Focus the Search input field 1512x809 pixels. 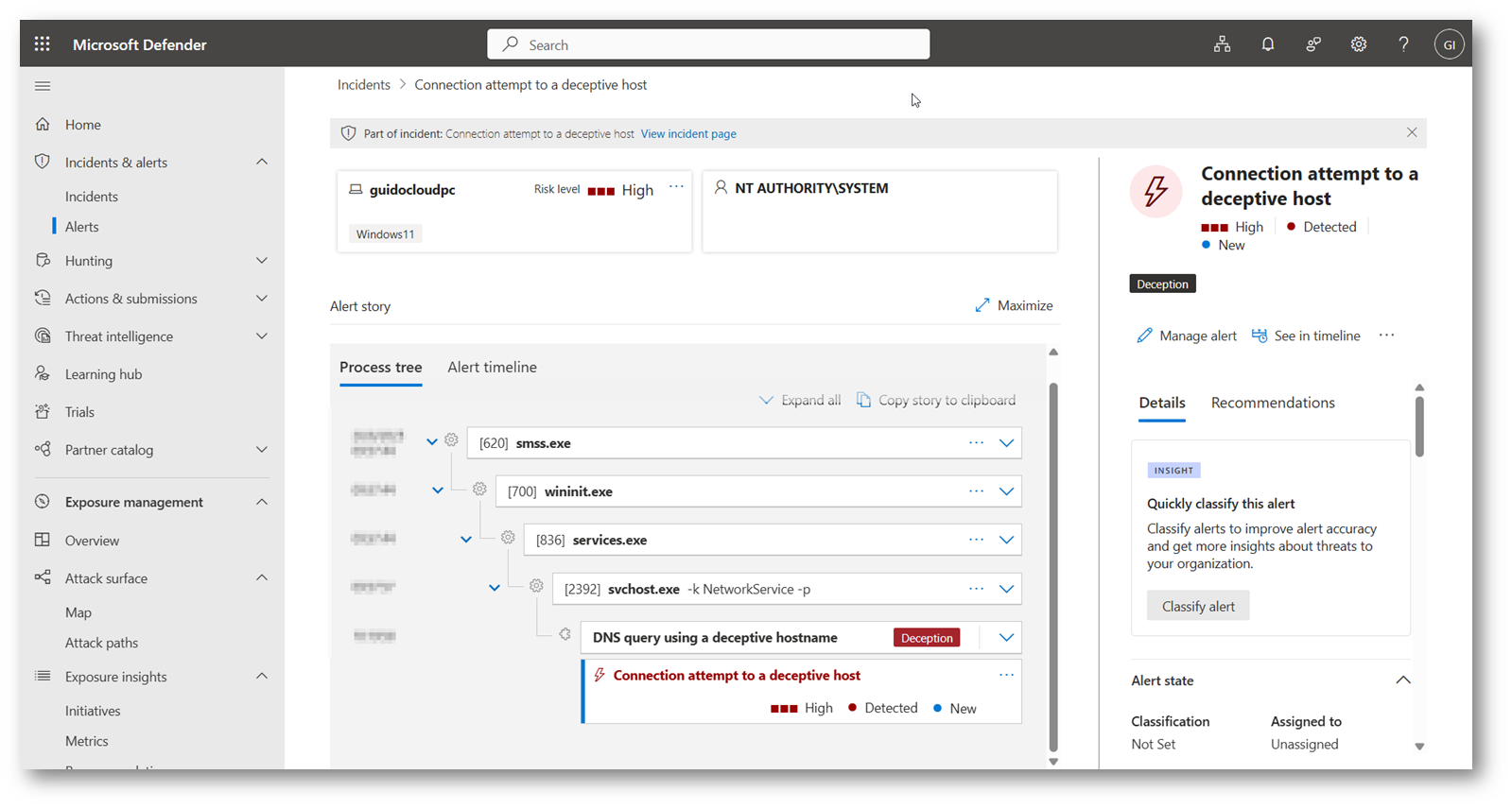coord(708,44)
